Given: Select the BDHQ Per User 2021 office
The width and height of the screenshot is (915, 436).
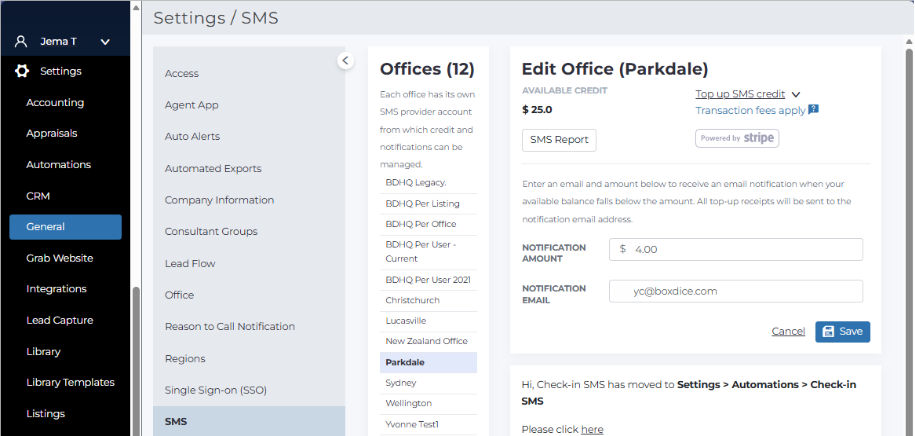Looking at the screenshot, I should [x=428, y=280].
